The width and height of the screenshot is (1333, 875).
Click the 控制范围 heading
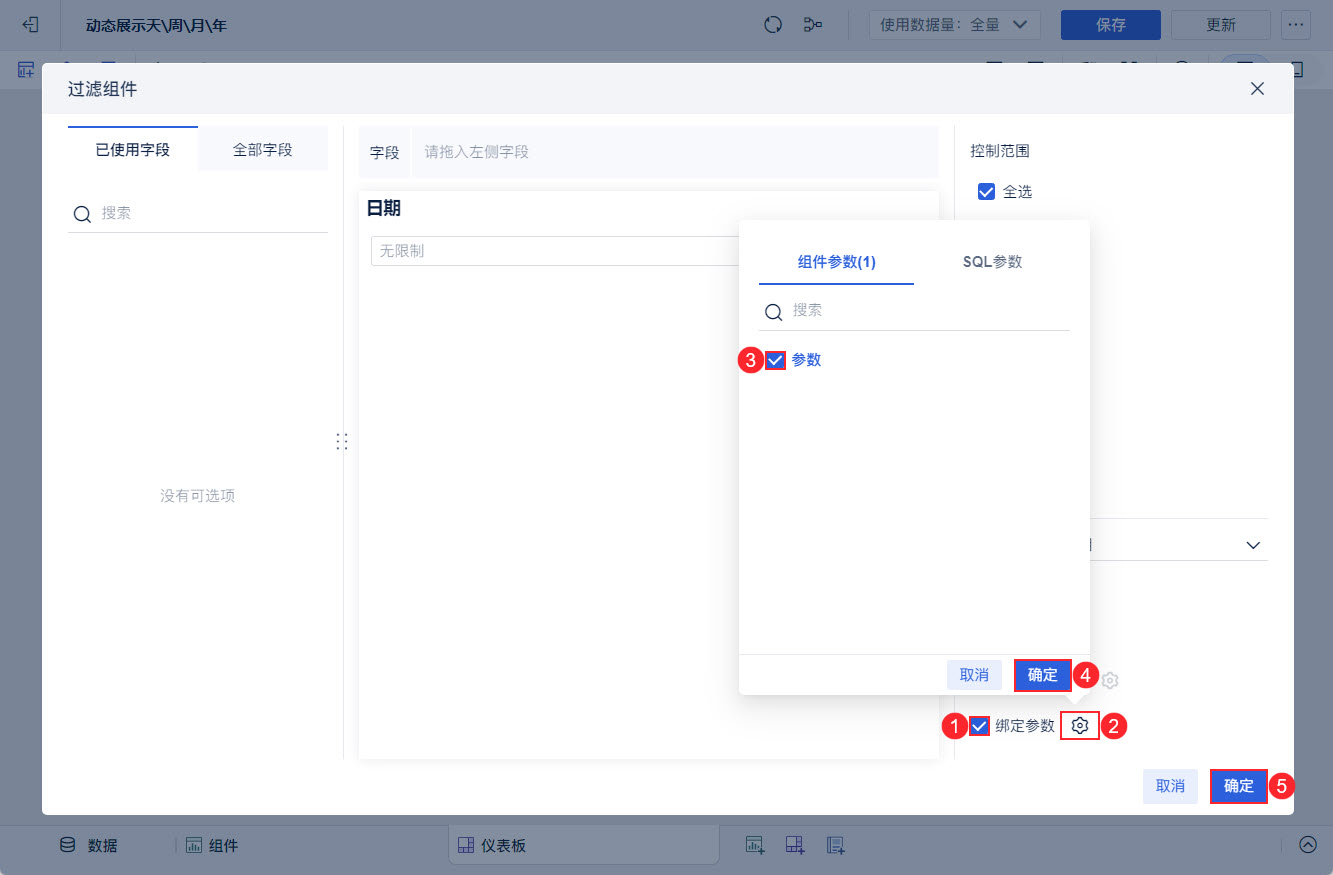[x=1000, y=151]
